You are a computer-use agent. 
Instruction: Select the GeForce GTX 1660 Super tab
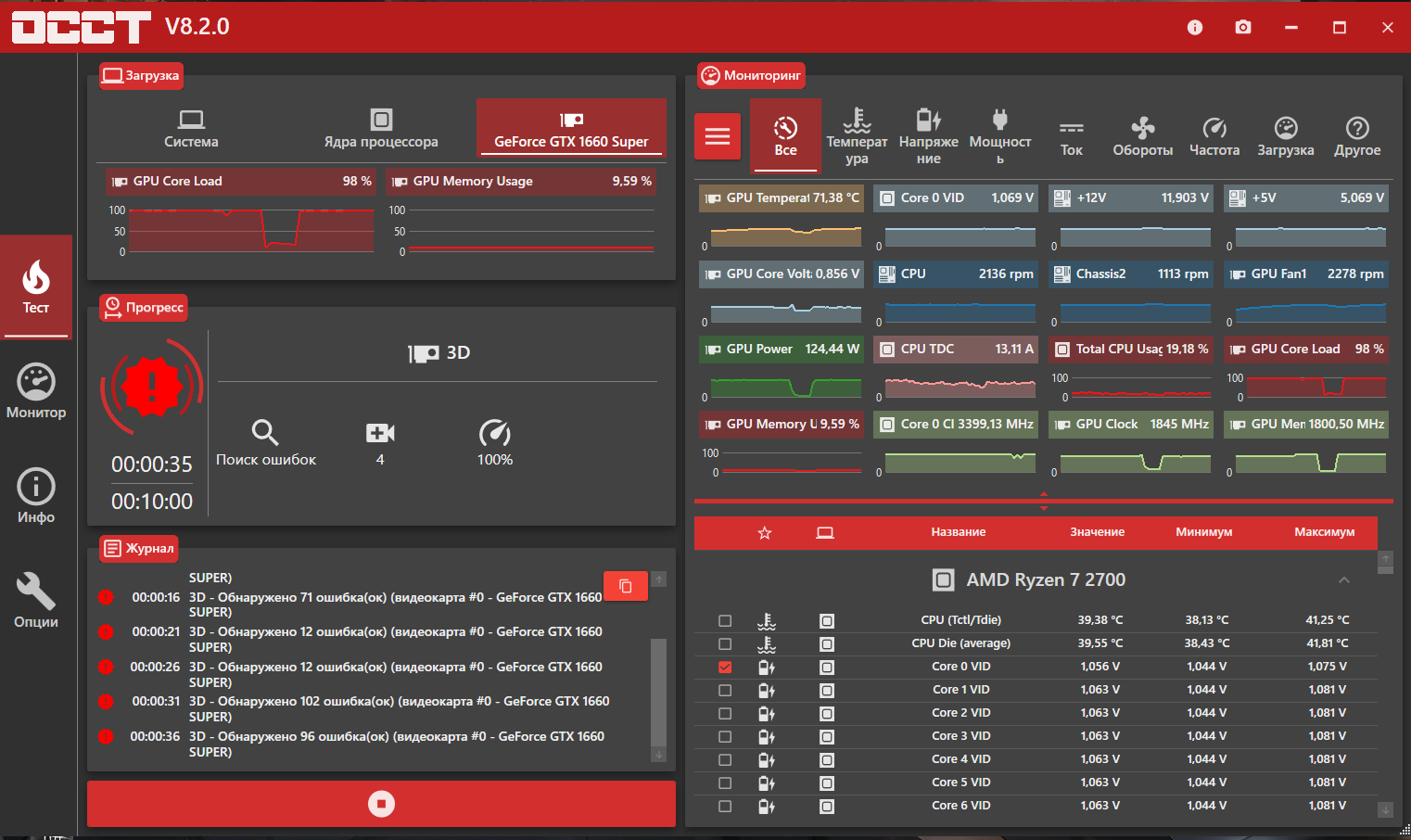pos(571,129)
